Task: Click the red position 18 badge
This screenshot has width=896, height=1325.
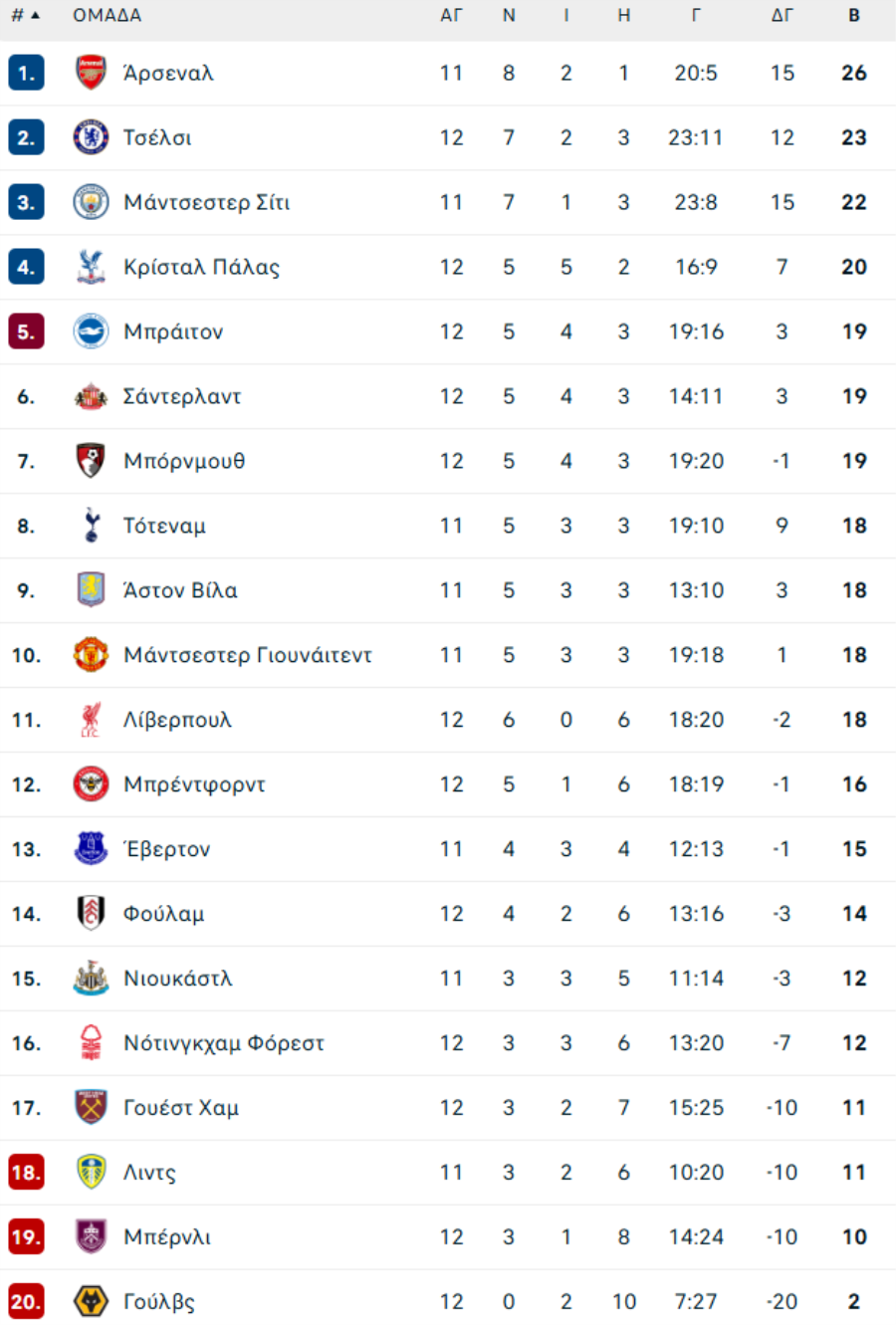Action: click(26, 1172)
